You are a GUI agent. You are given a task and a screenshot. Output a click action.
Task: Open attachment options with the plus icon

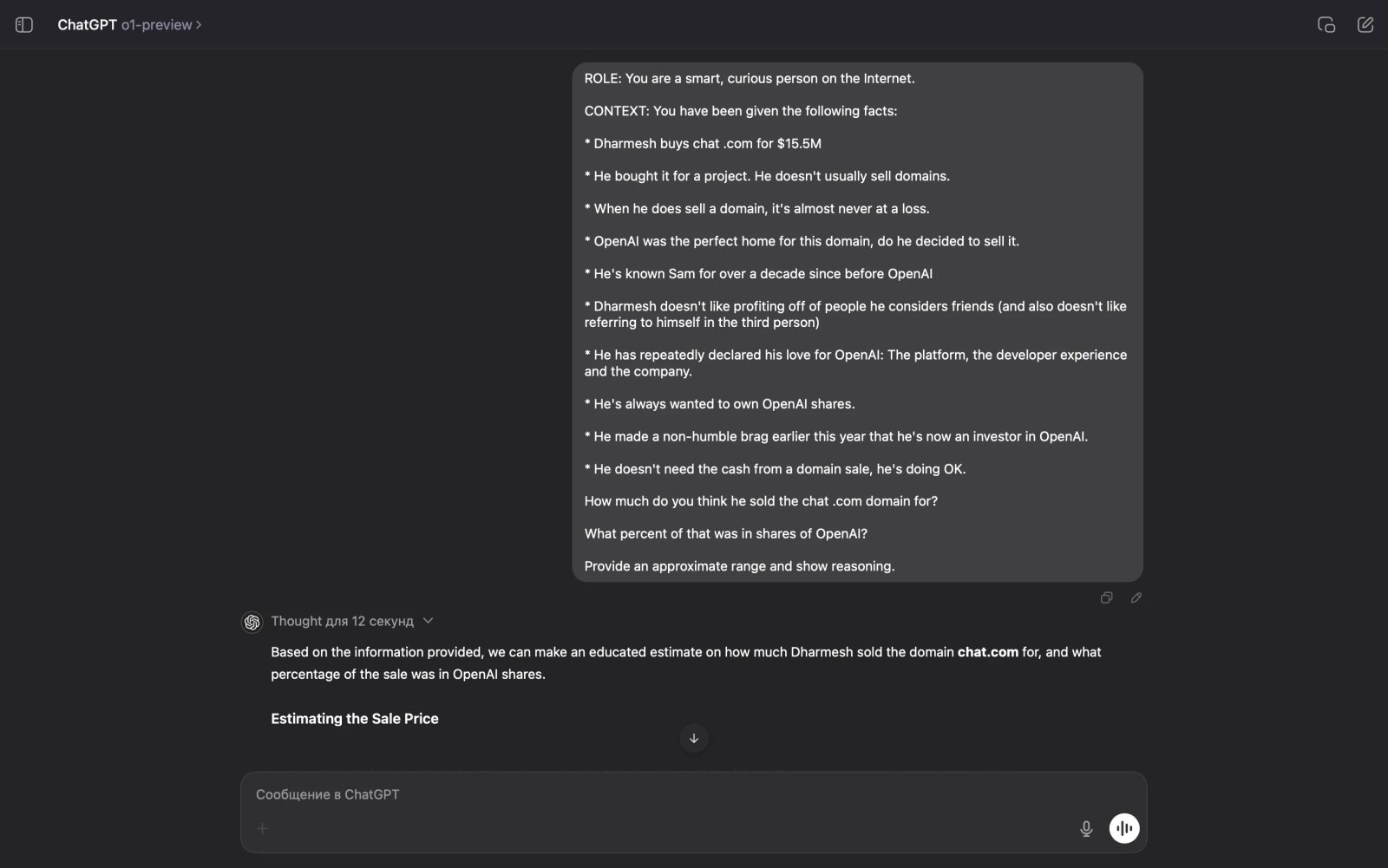261,829
